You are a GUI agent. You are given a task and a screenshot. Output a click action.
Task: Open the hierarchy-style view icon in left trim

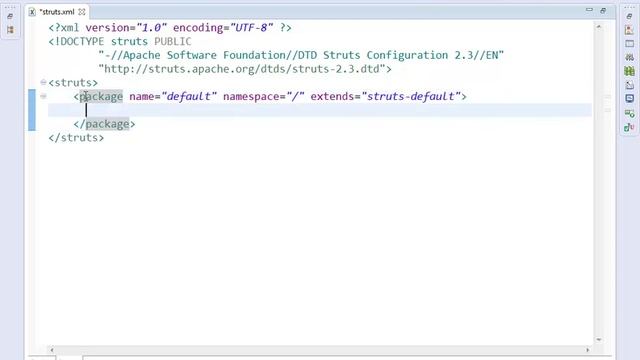[x=10, y=30]
